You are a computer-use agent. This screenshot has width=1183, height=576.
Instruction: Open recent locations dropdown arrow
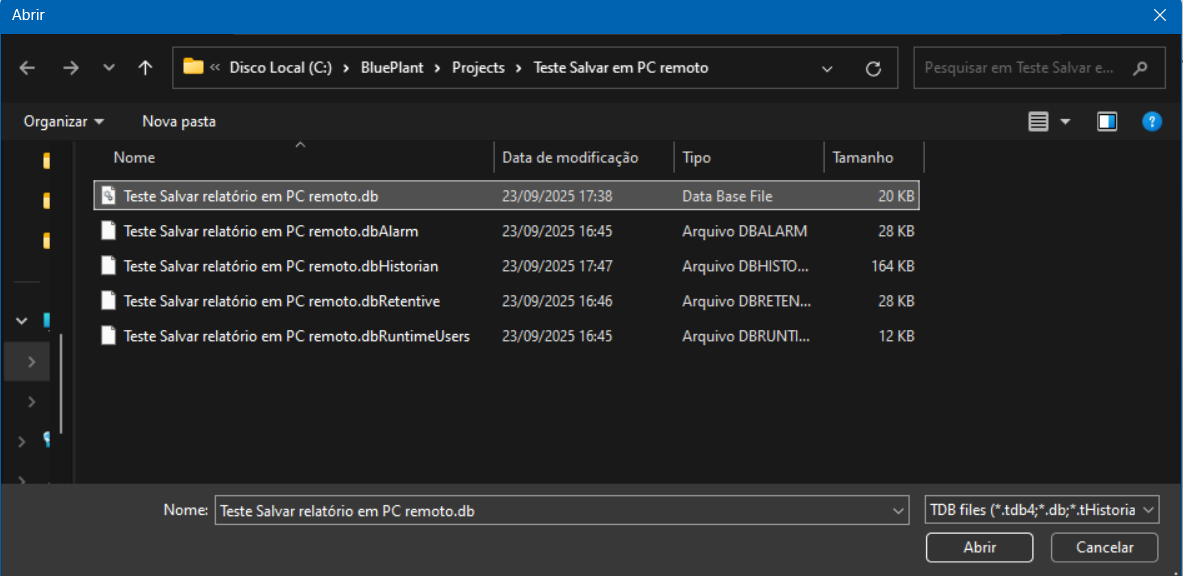tap(109, 68)
